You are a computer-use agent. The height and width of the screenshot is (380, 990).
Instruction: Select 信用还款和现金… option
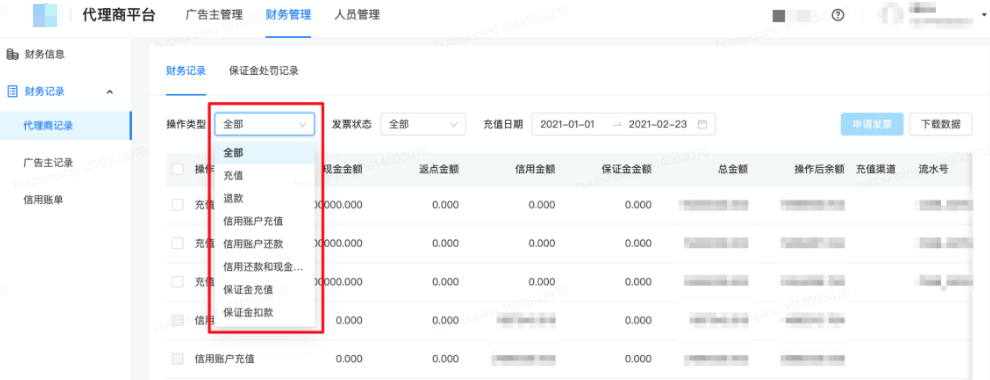[x=265, y=267]
